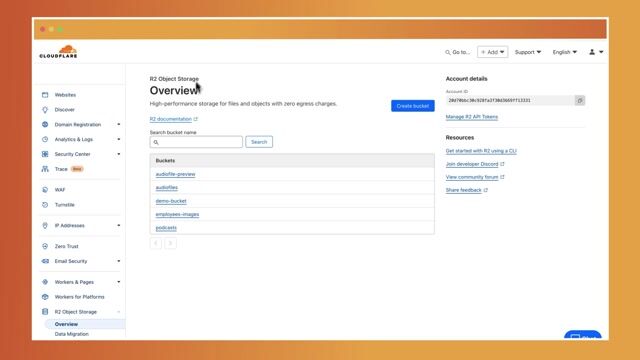Click the Zero Trust icon
The width and height of the screenshot is (640, 360).
[x=45, y=246]
